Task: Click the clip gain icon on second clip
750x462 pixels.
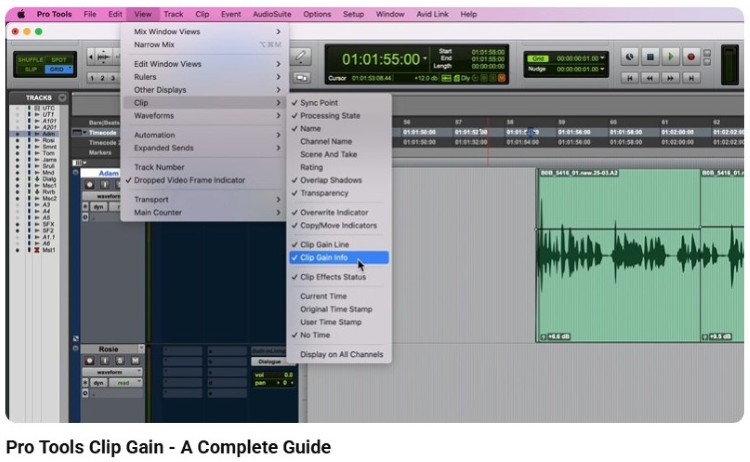Action: pyautogui.click(x=705, y=337)
